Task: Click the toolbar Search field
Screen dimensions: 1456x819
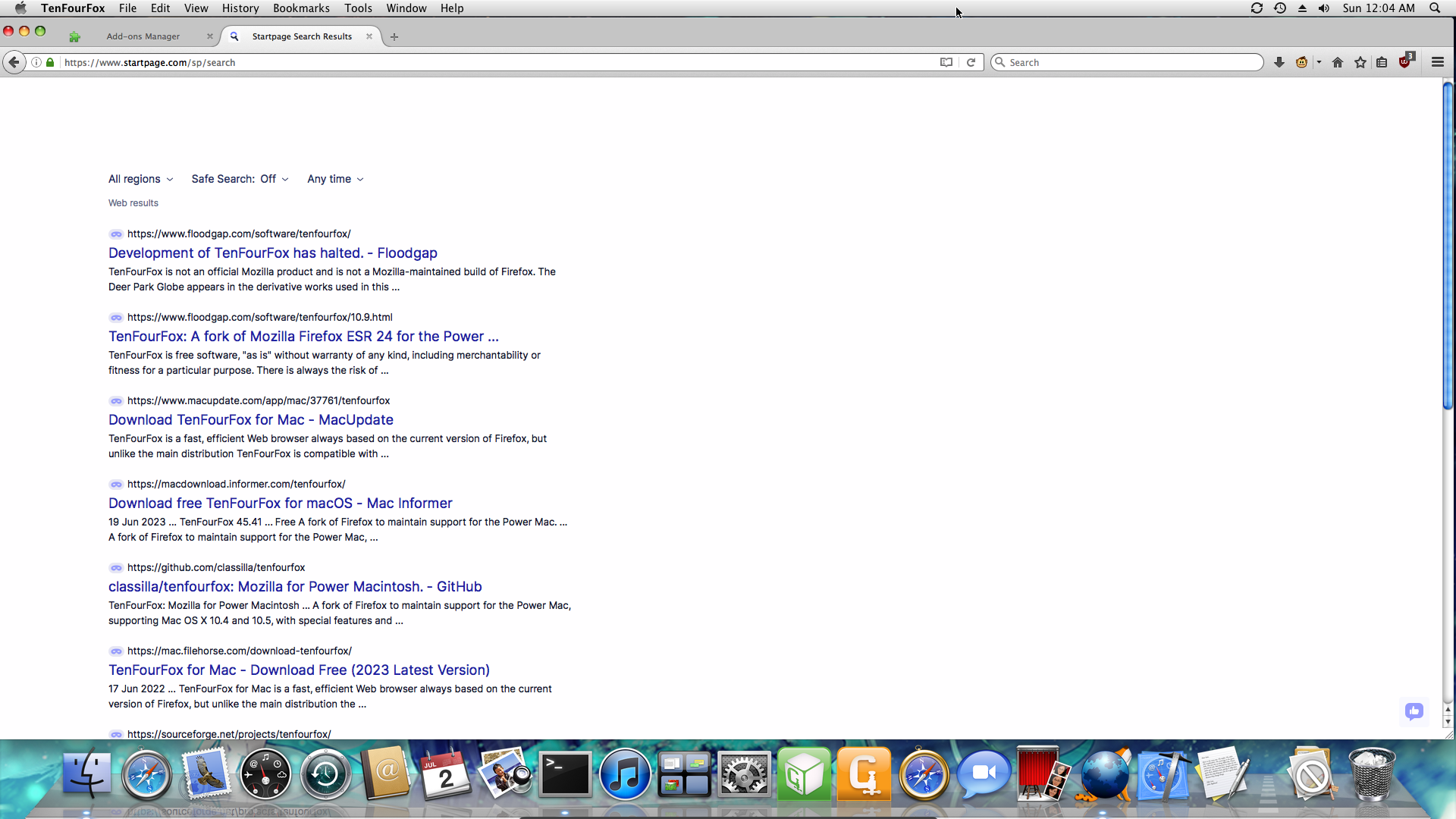Action: pos(1127,62)
